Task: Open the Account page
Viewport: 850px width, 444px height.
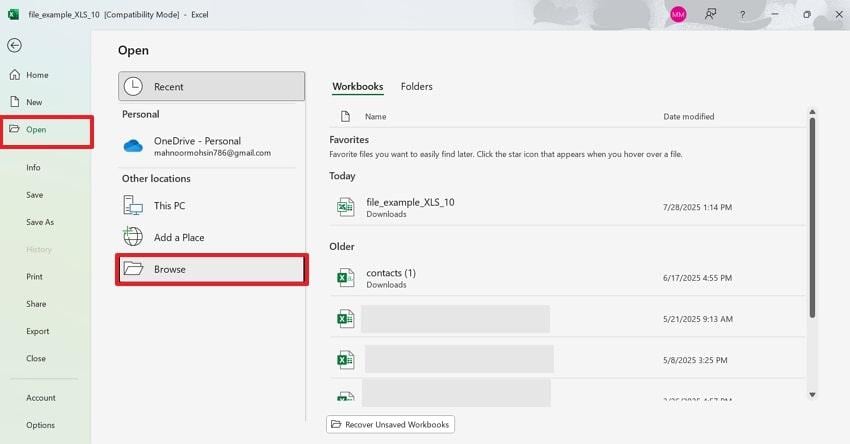Action: 41,398
